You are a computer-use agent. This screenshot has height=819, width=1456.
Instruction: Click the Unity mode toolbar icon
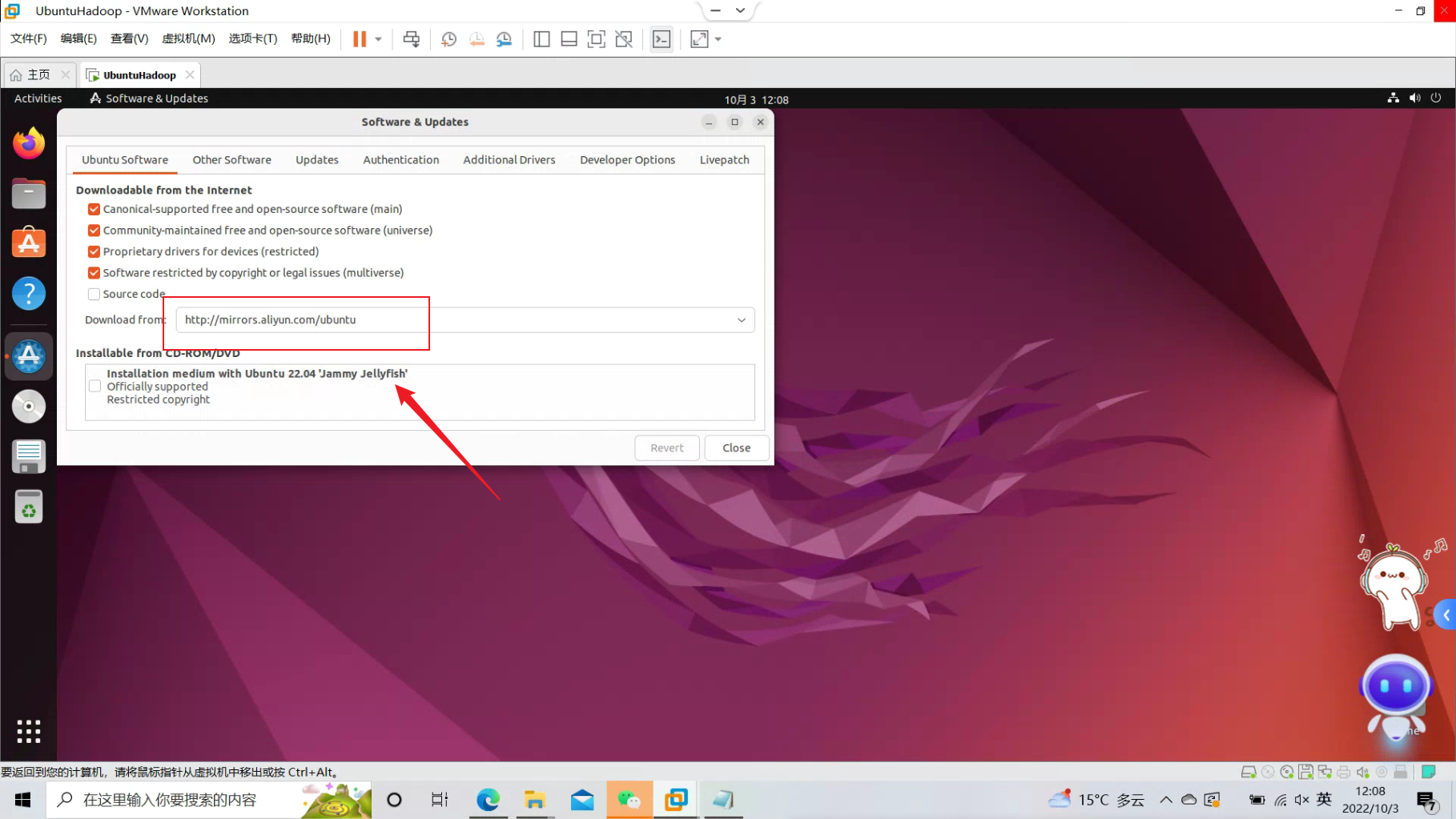pyautogui.click(x=623, y=39)
